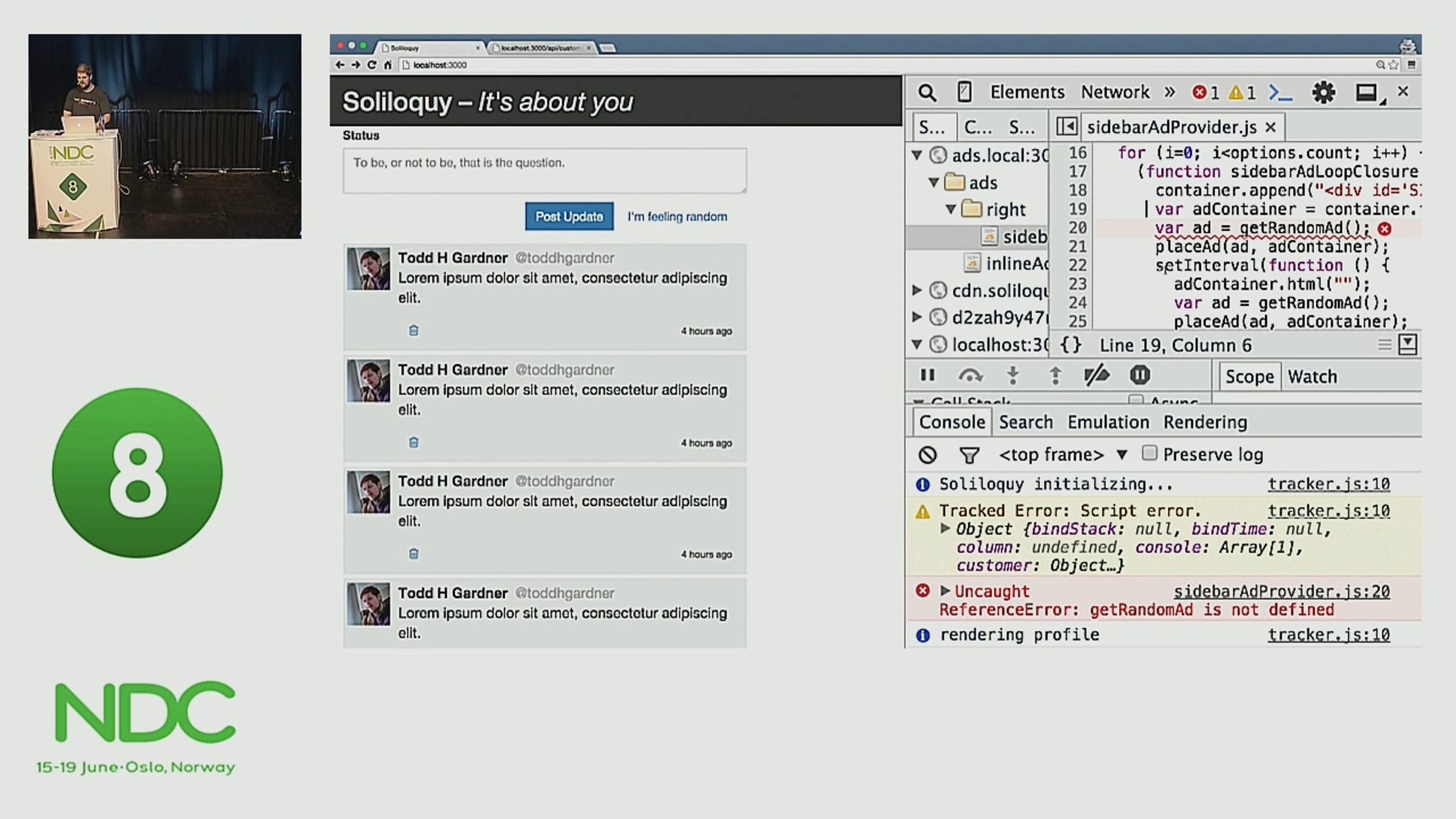Image resolution: width=1456 pixels, height=819 pixels.
Task: Click the Post Update button
Action: click(569, 217)
